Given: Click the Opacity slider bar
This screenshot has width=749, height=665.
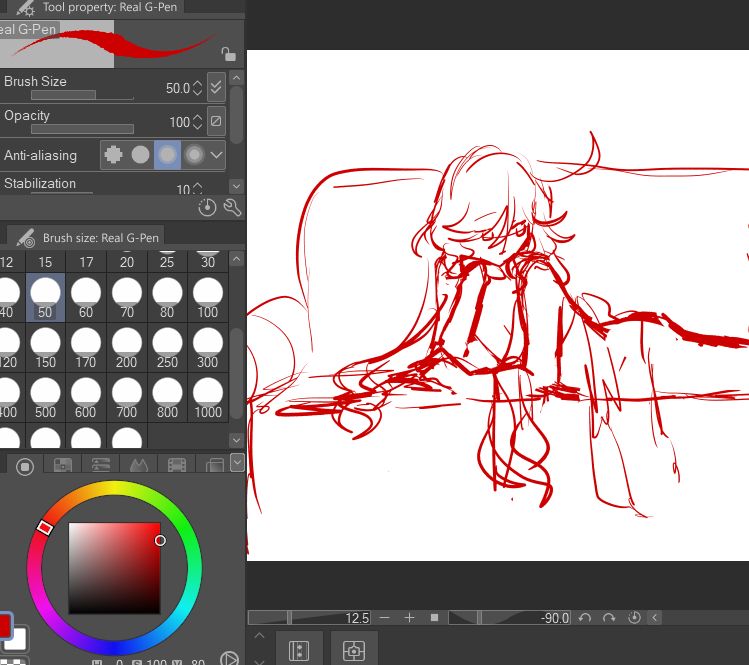Looking at the screenshot, I should 82,129.
